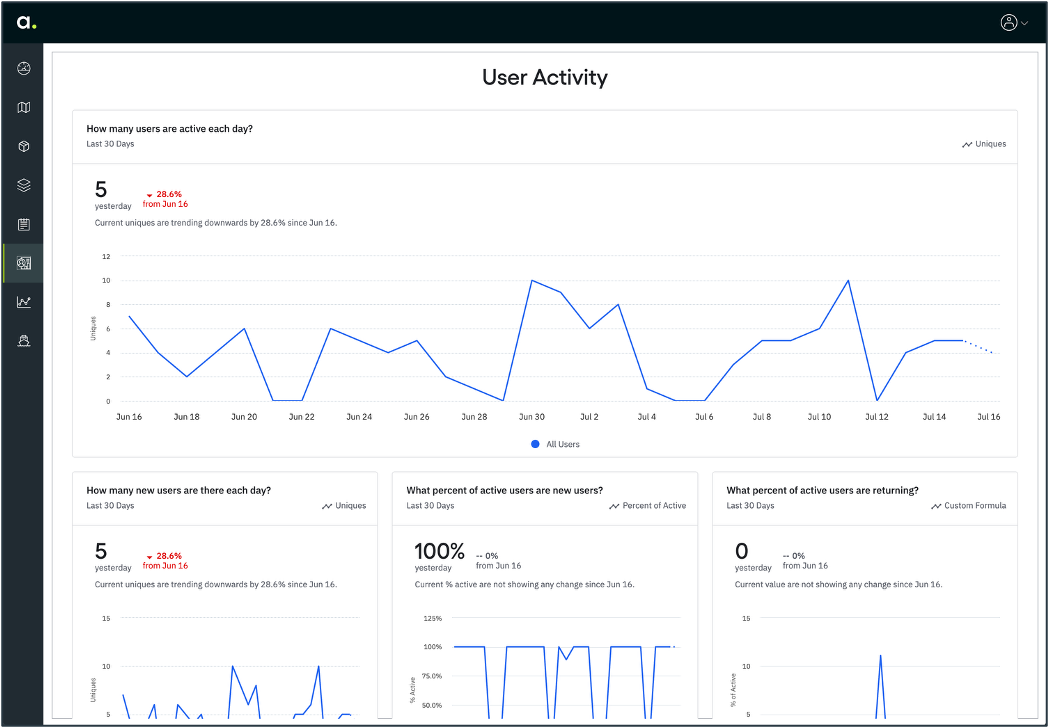Open the line chart icon in sidebar
The image size is (1048, 728).
[23, 302]
